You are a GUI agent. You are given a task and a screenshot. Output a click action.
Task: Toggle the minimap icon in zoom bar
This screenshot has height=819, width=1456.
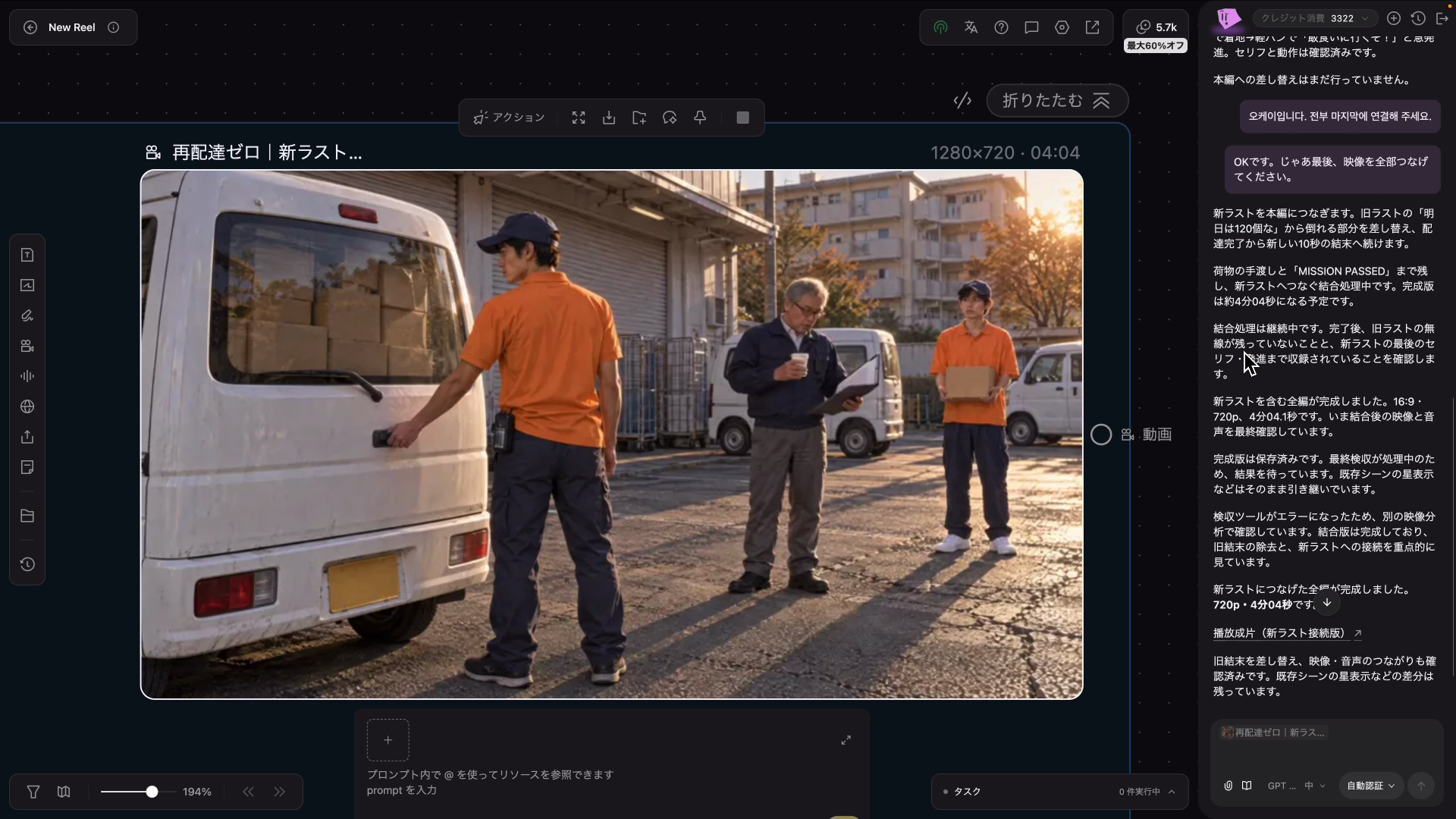coord(64,792)
